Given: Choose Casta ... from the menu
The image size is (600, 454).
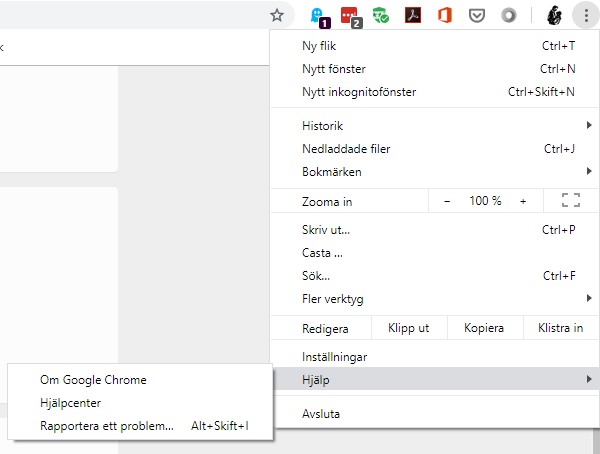Looking at the screenshot, I should (435, 253).
